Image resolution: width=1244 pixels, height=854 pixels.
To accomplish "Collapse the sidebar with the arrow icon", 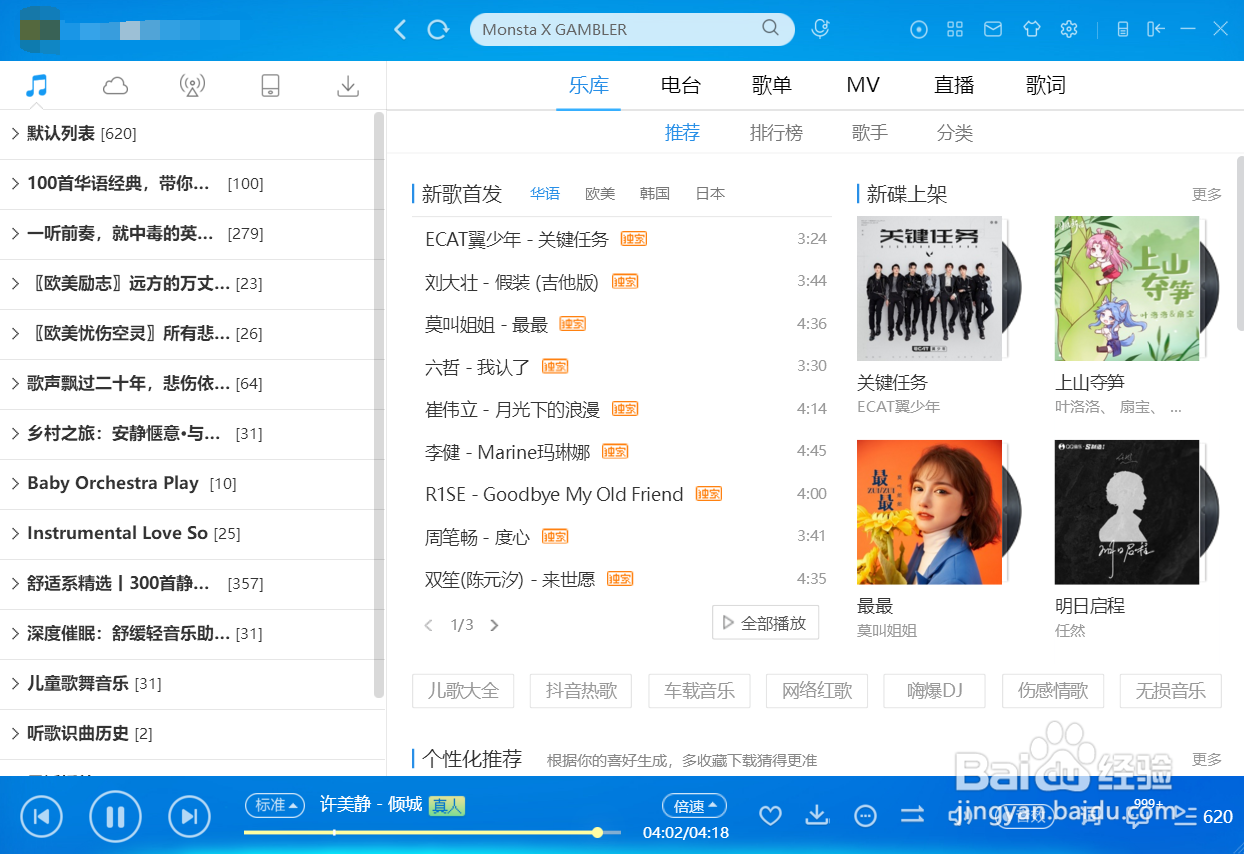I will pyautogui.click(x=1156, y=29).
